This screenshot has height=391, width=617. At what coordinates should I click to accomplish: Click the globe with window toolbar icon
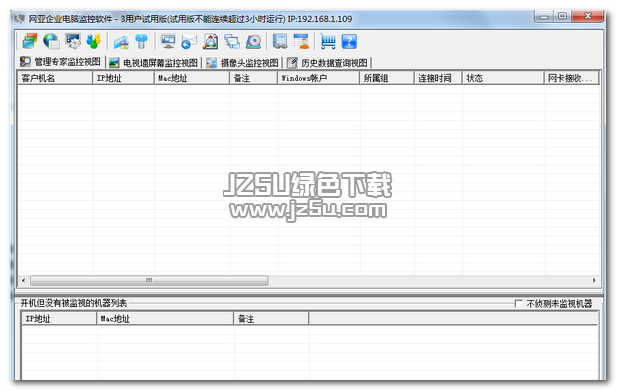(51, 41)
